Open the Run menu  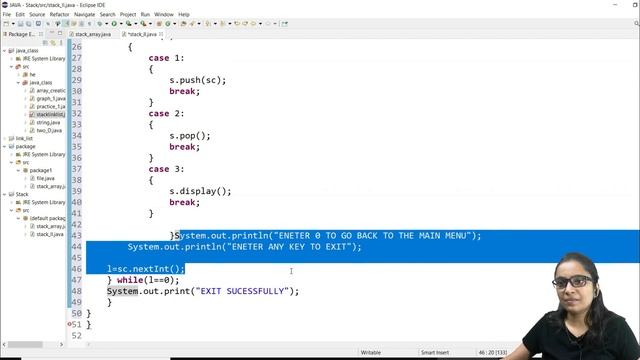[145, 14]
